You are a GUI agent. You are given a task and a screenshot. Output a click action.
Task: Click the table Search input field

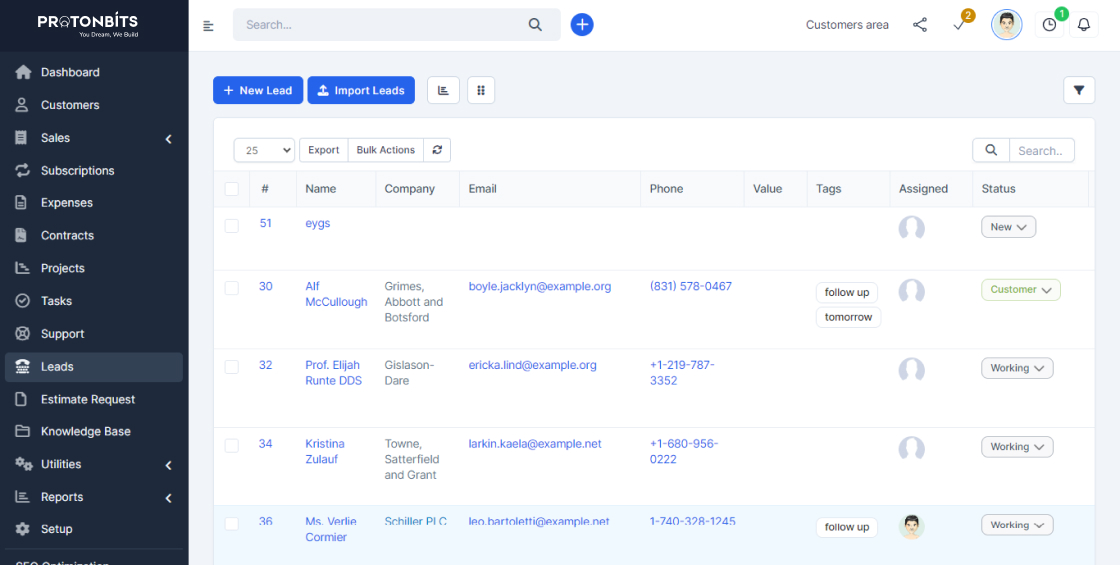tap(1040, 150)
